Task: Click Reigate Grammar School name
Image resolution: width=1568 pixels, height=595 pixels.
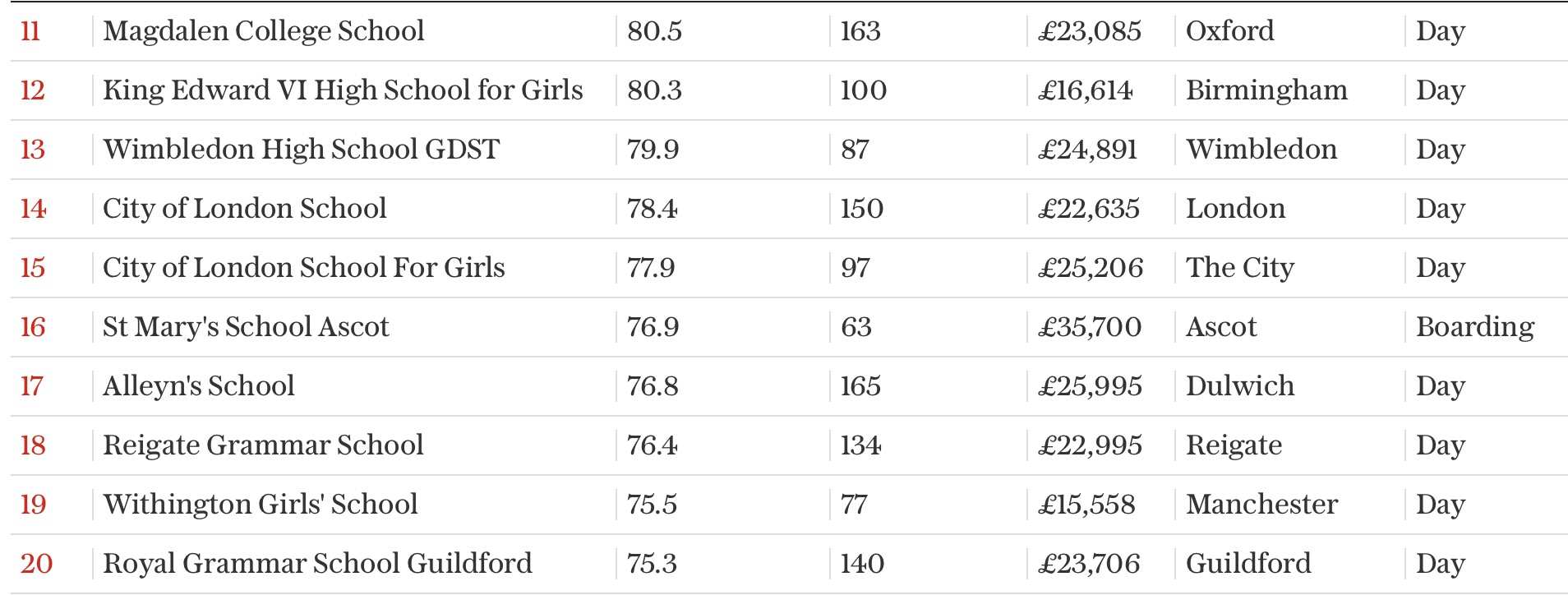Action: click(x=263, y=445)
